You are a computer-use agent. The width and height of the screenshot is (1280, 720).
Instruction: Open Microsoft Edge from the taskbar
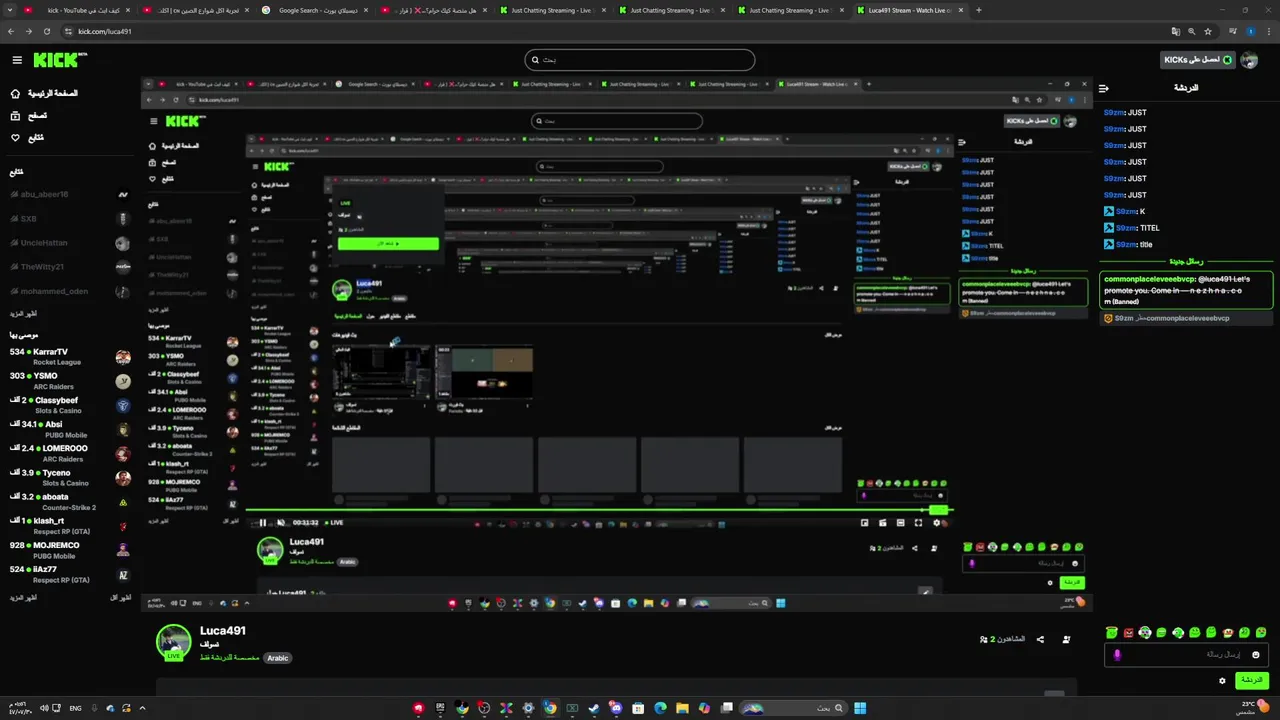660,708
